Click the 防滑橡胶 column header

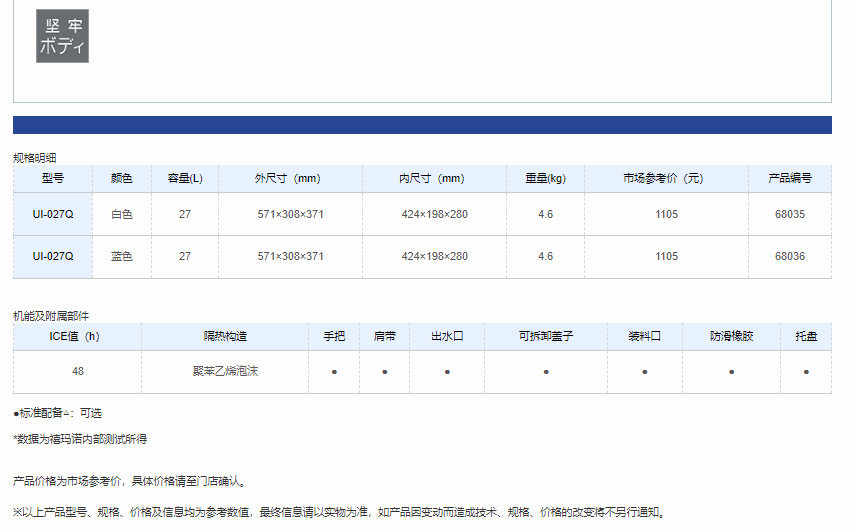[x=732, y=337]
